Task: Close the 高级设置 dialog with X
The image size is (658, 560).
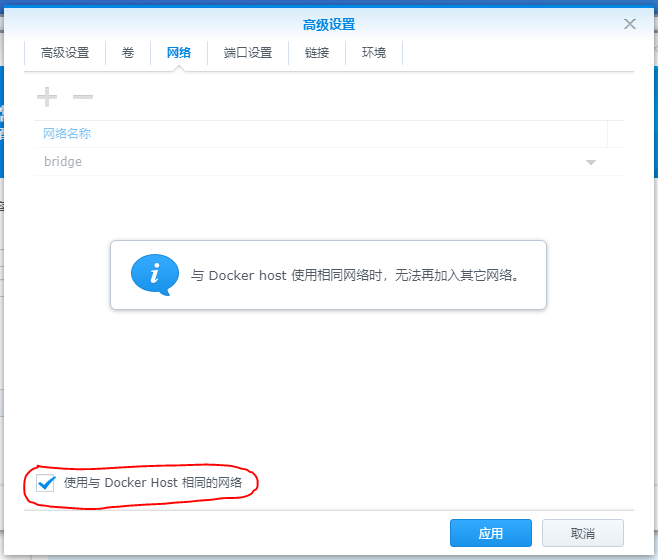Action: coord(630,24)
